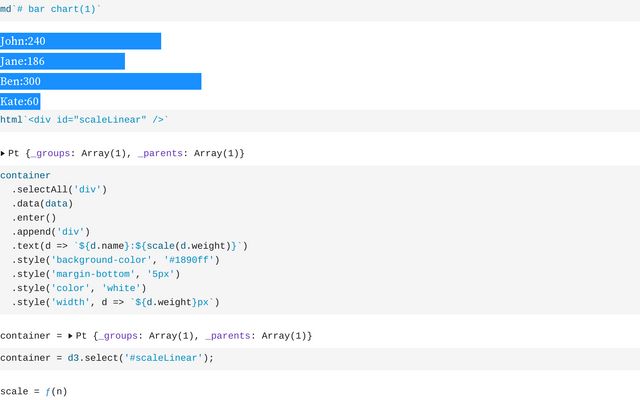Click the .text template literal line

[x=130, y=246]
